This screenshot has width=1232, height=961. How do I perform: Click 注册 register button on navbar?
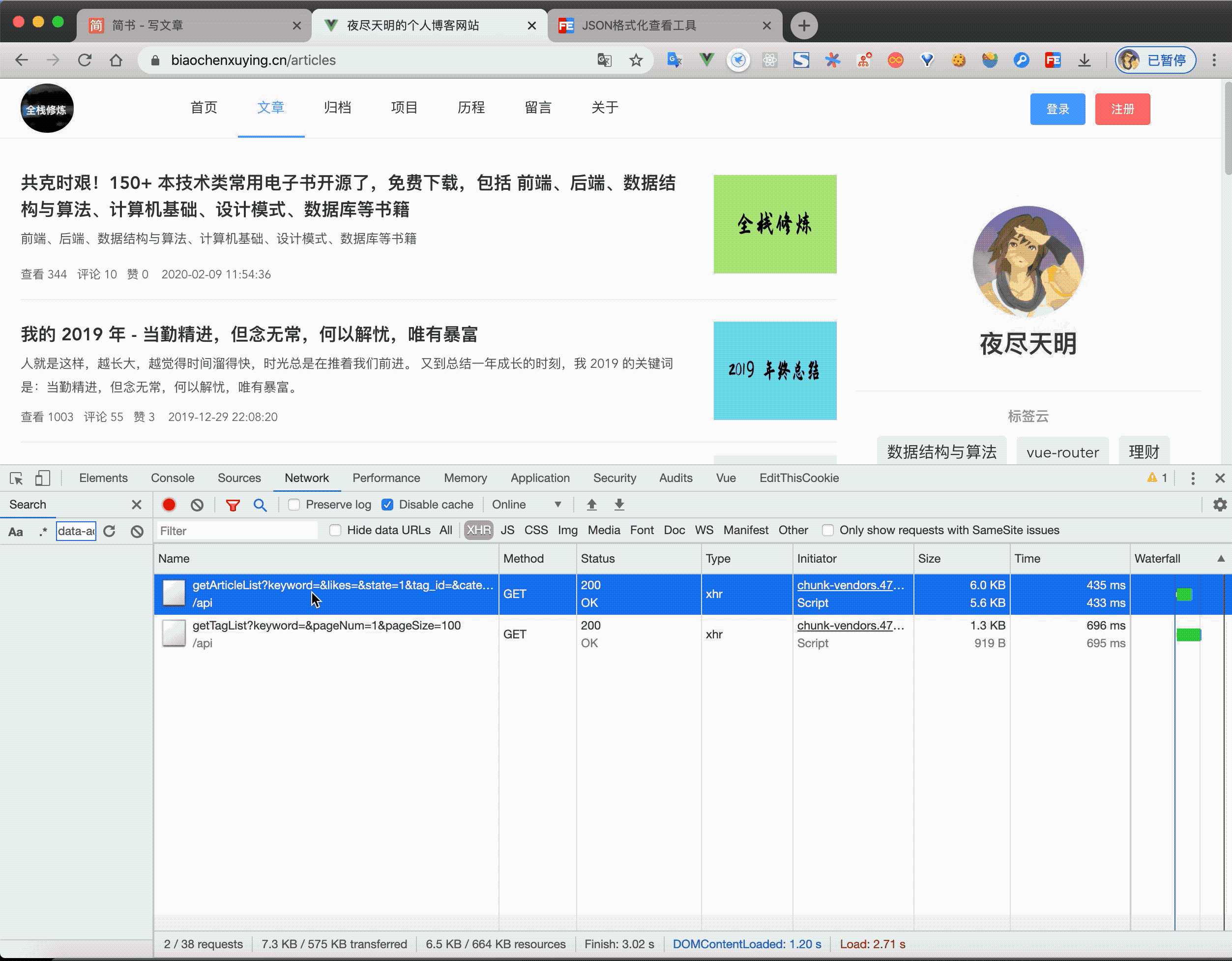pos(1121,109)
